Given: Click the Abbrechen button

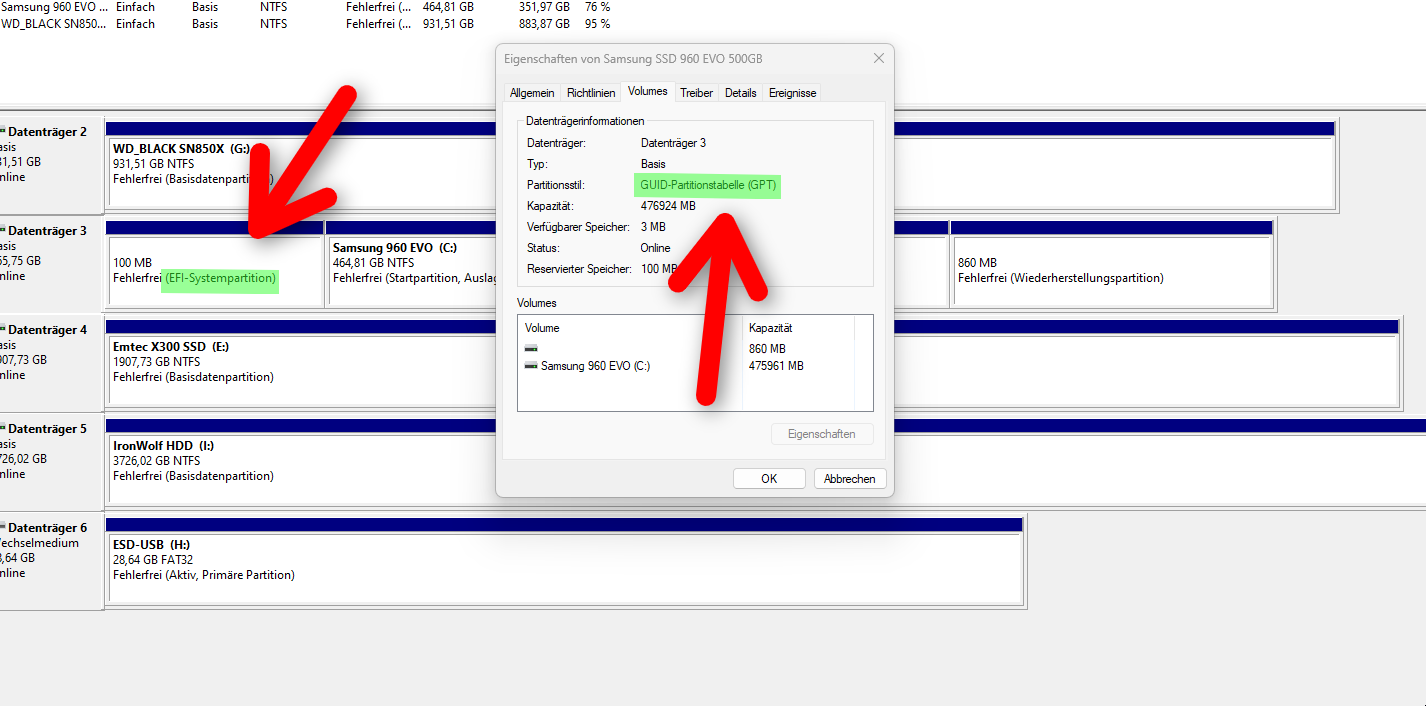Looking at the screenshot, I should (x=850, y=479).
